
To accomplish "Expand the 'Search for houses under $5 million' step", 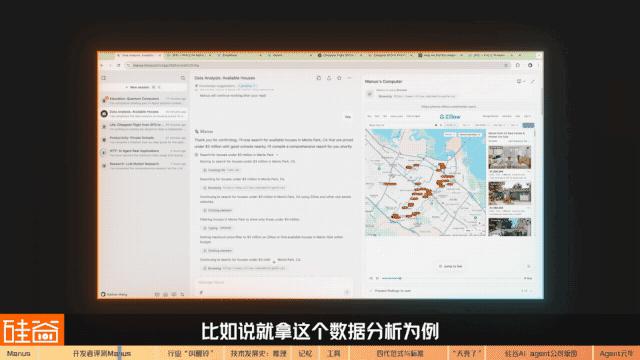I will tap(238, 155).
